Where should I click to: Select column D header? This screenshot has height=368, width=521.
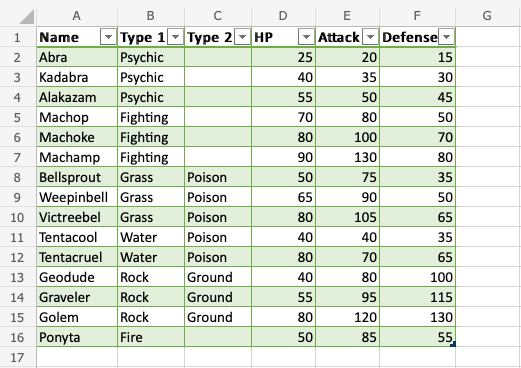pos(283,16)
